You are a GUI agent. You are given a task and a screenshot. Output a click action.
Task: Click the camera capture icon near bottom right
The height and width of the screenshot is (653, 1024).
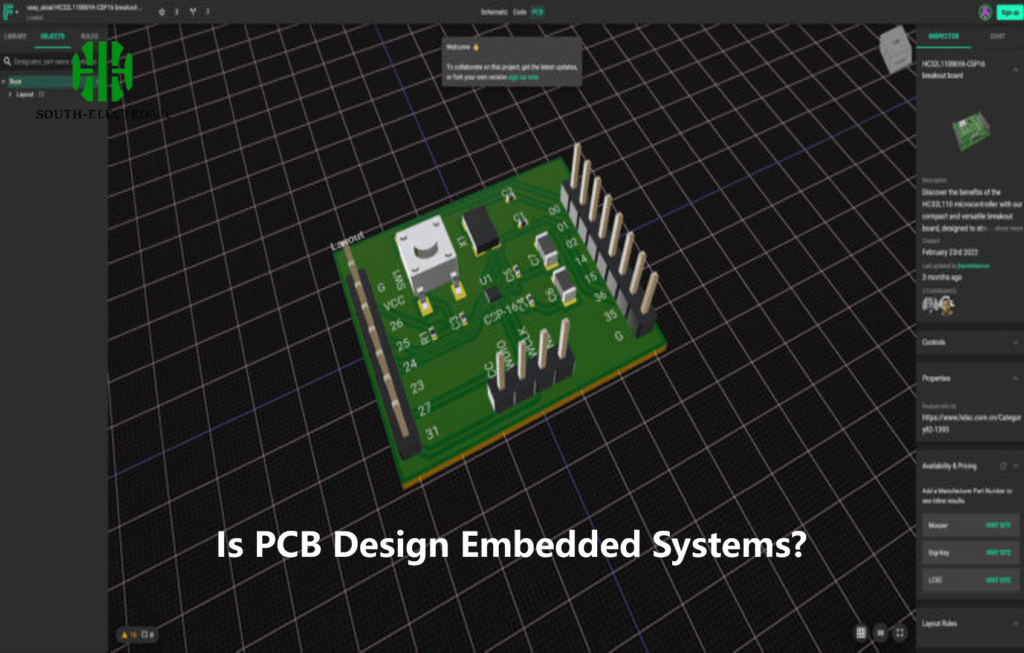point(881,633)
